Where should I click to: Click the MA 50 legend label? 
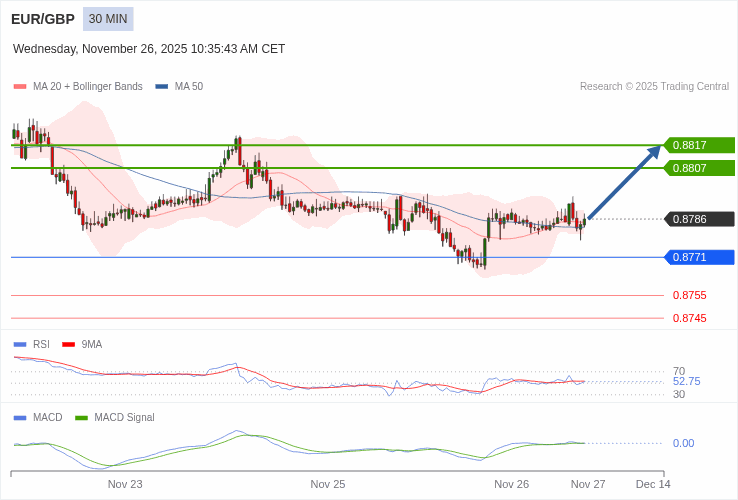(x=189, y=87)
